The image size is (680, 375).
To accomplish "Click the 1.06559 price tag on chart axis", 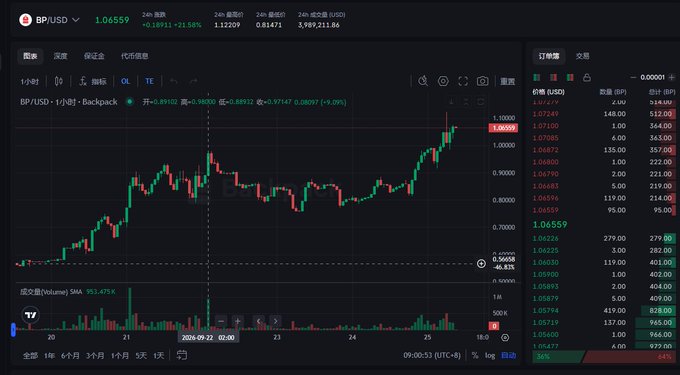I will [x=503, y=128].
